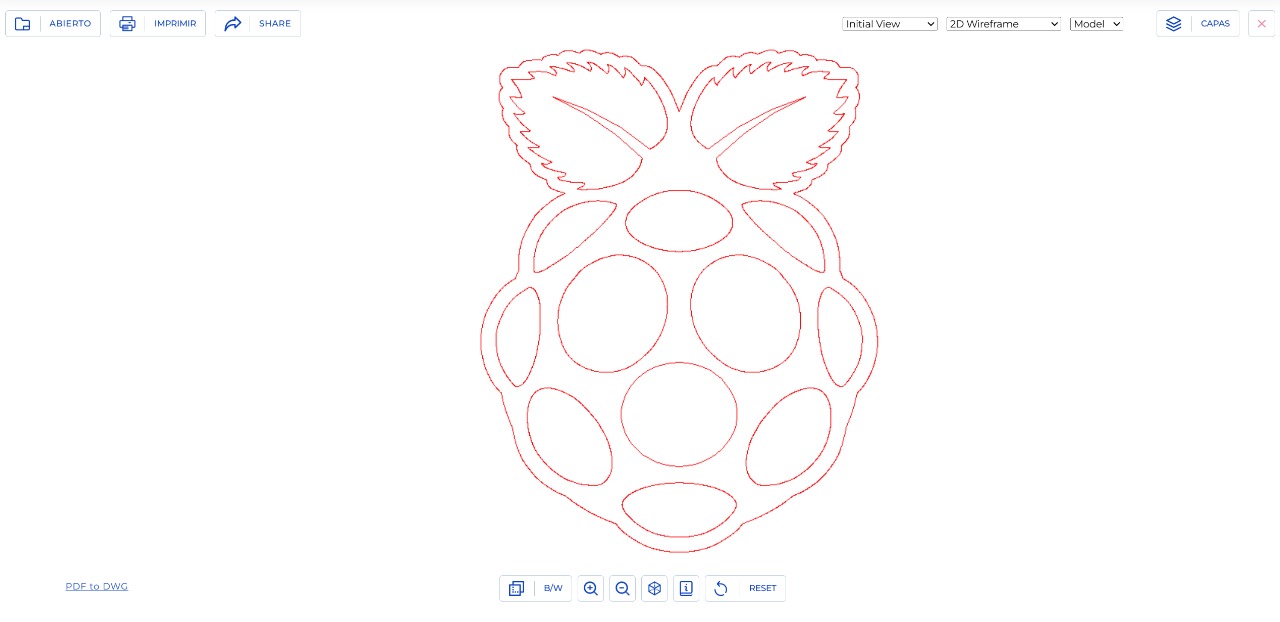Click the IMPRIMIR print button
The width and height of the screenshot is (1280, 622).
158,23
